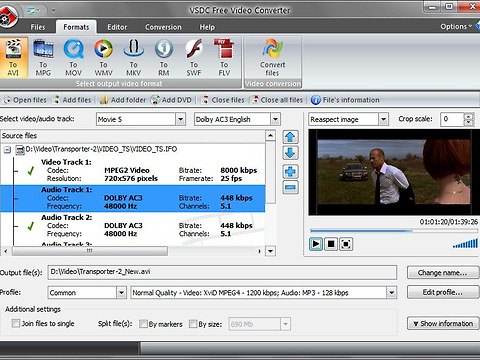Enable Join files to single checkbox
The height and width of the screenshot is (360, 480).
pos(16,323)
